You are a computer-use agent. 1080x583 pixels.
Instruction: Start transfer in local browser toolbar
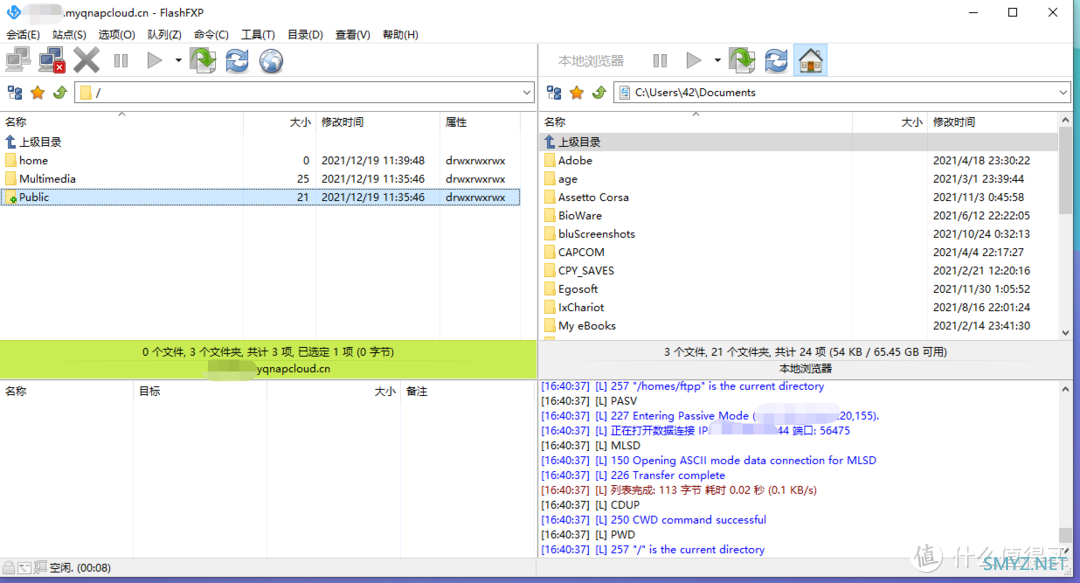[694, 61]
